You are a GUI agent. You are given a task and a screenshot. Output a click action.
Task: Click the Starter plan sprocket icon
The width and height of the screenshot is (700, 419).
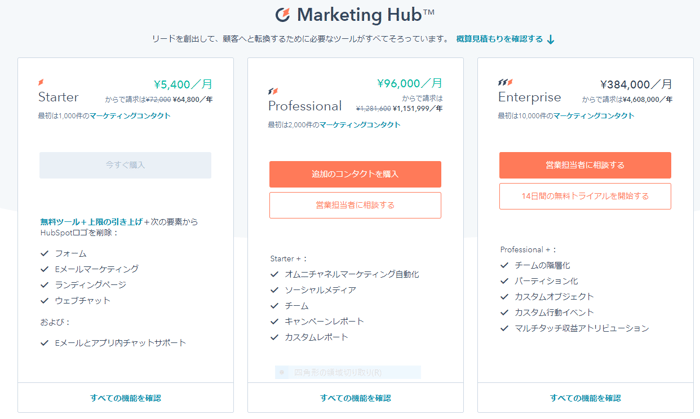pos(41,82)
